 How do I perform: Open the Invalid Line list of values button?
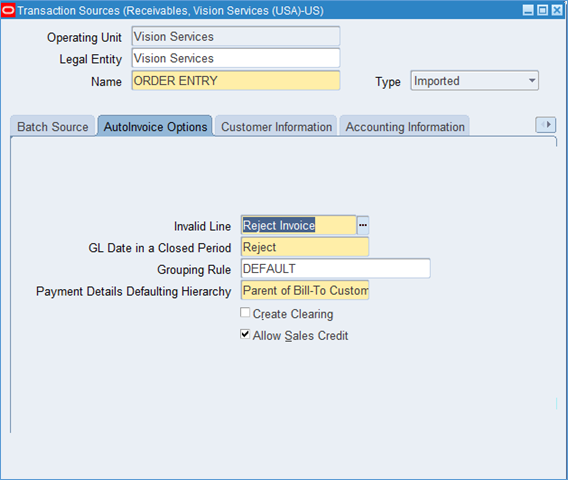click(x=363, y=225)
